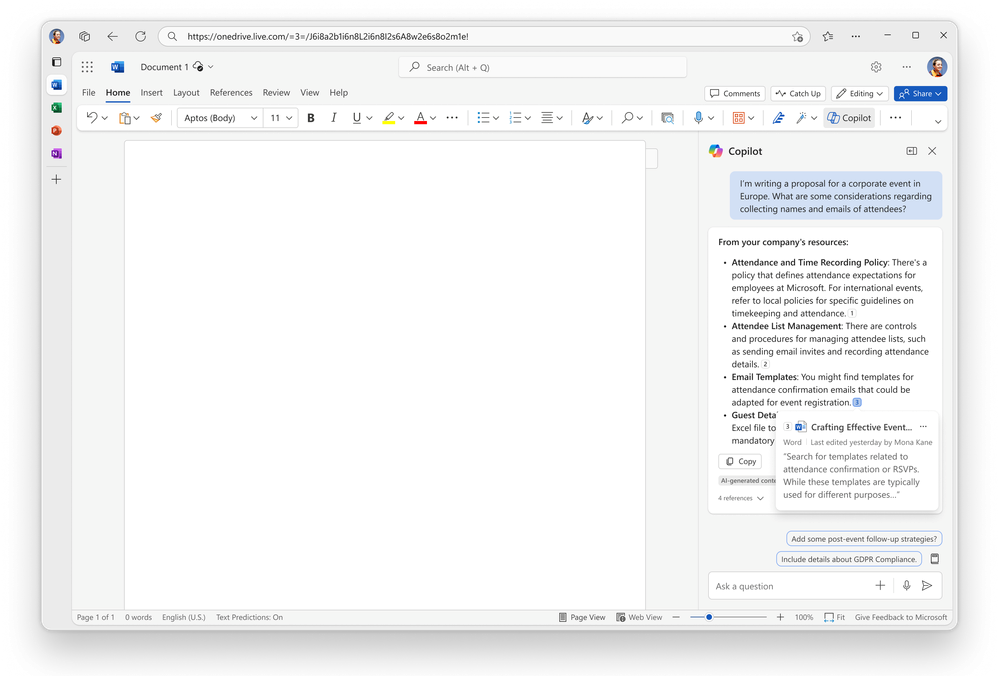999x676 pixels.
Task: Open more font options ellipsis
Action: click(452, 118)
